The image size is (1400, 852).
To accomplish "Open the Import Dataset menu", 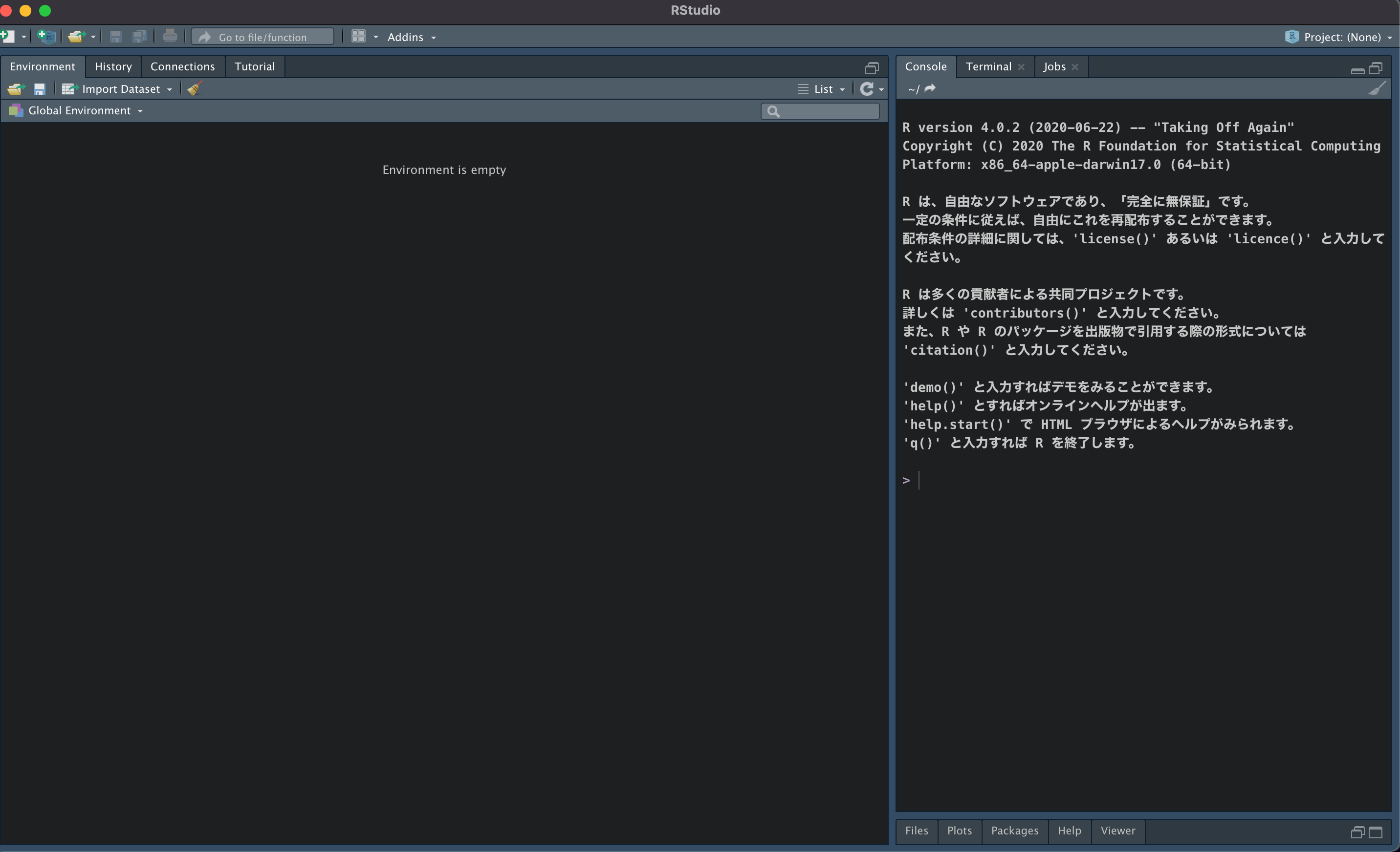I will [x=117, y=89].
